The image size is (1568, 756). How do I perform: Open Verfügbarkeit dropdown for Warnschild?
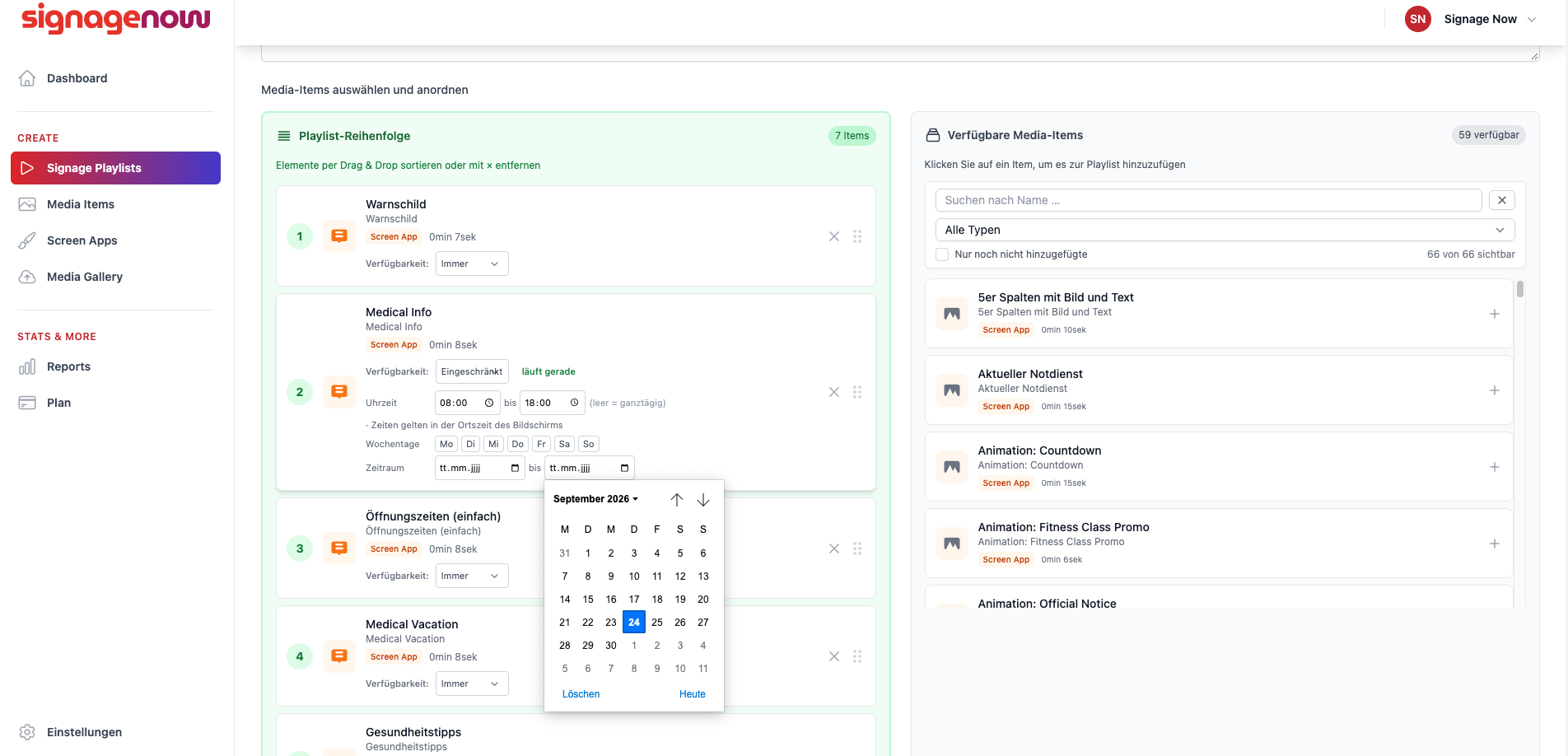472,264
